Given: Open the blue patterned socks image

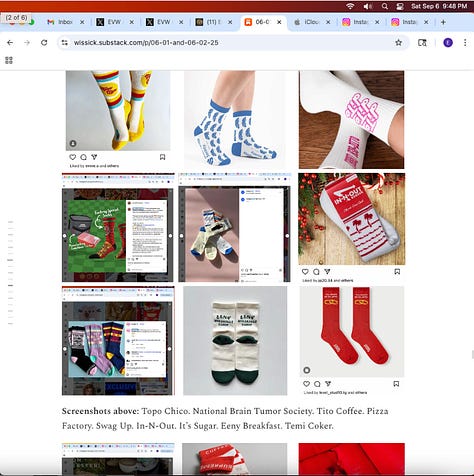Looking at the screenshot, I should coord(235,119).
